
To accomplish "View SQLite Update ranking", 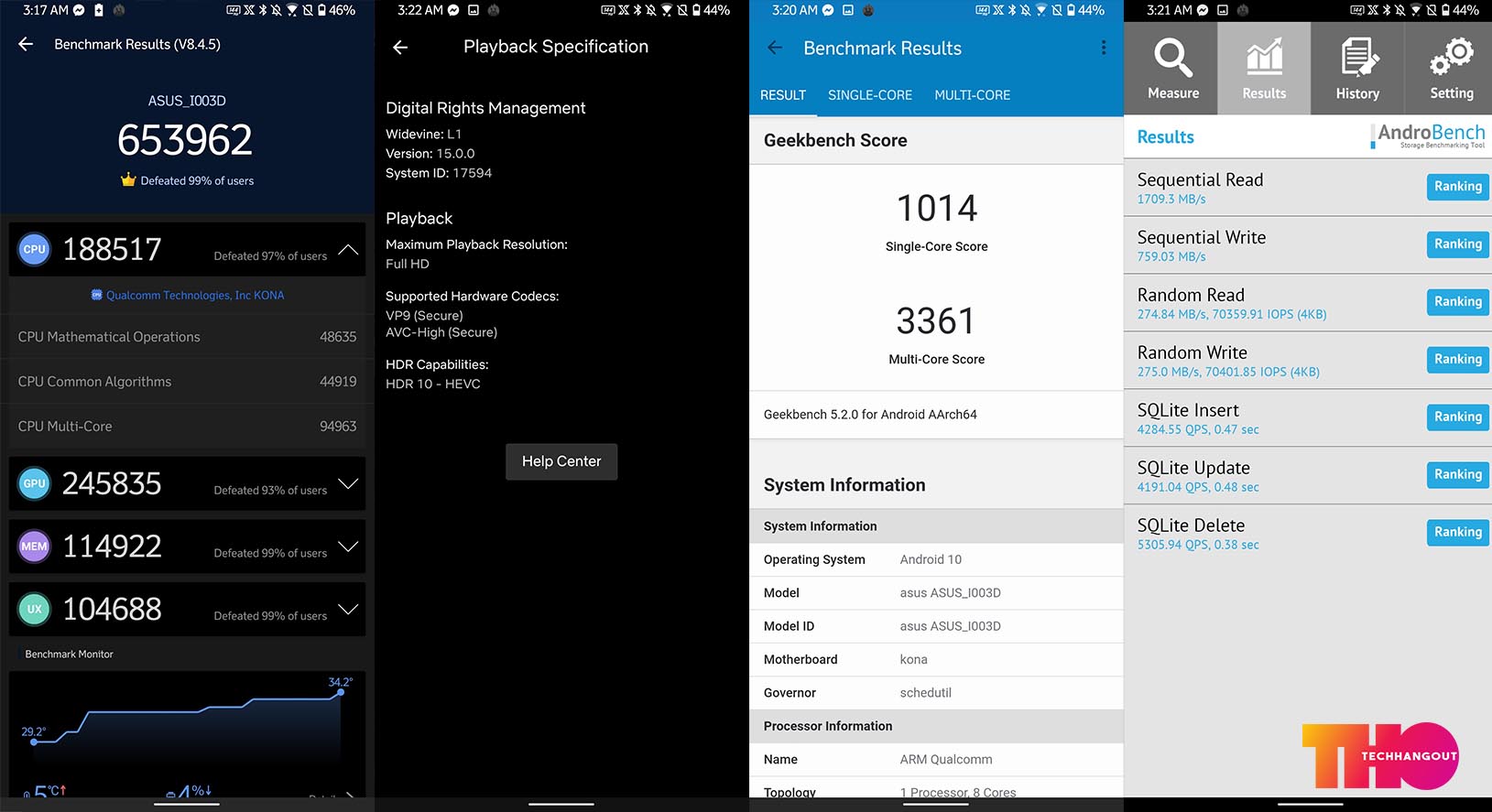I will tap(1457, 475).
